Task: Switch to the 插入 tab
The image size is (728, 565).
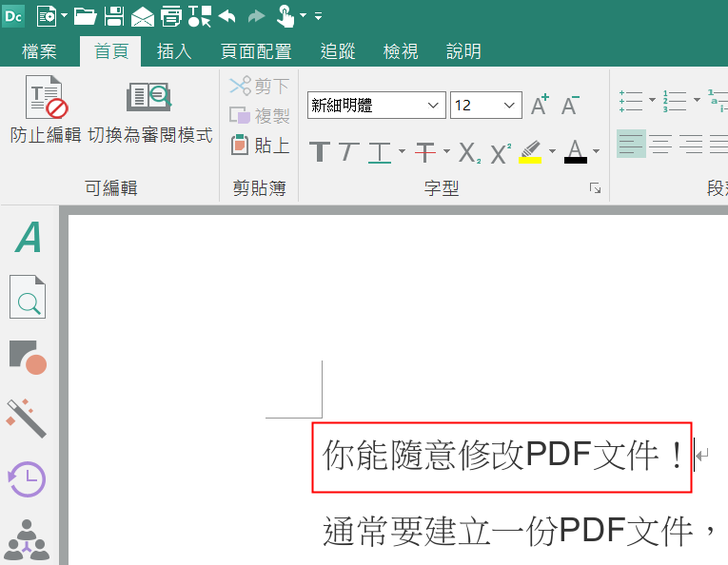Action: tap(174, 51)
